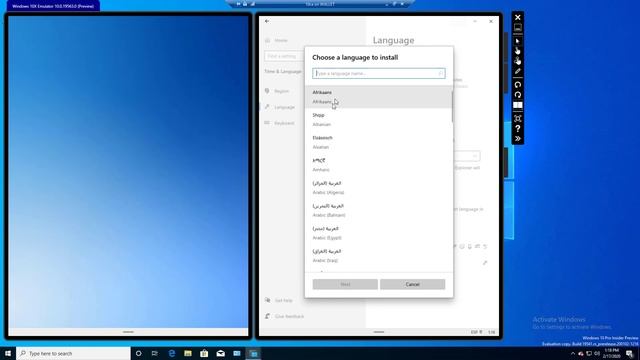640x360 pixels.
Task: Expand tools with double chevron icon
Action: 518,139
